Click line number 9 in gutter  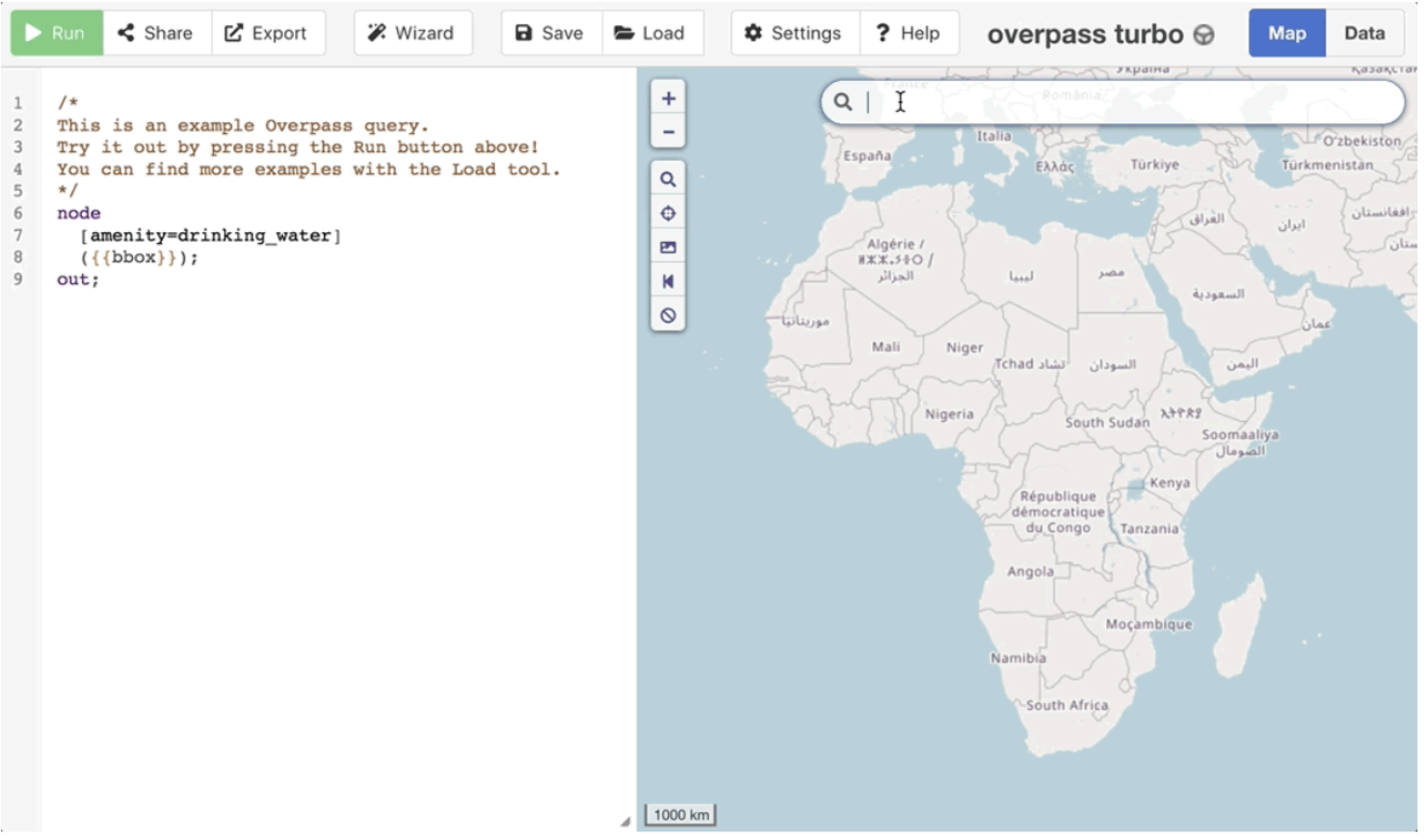pos(17,279)
